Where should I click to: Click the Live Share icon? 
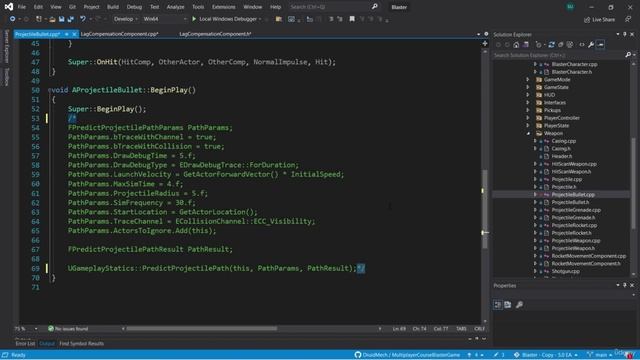coord(587,19)
